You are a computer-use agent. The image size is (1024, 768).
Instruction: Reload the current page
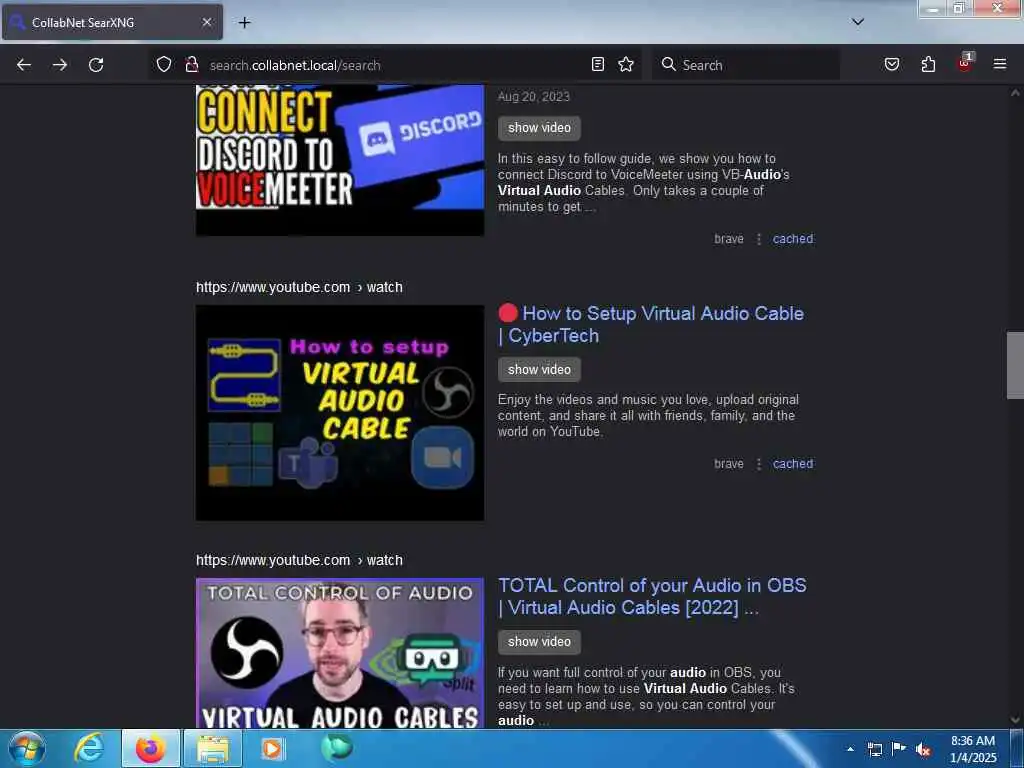tap(96, 65)
